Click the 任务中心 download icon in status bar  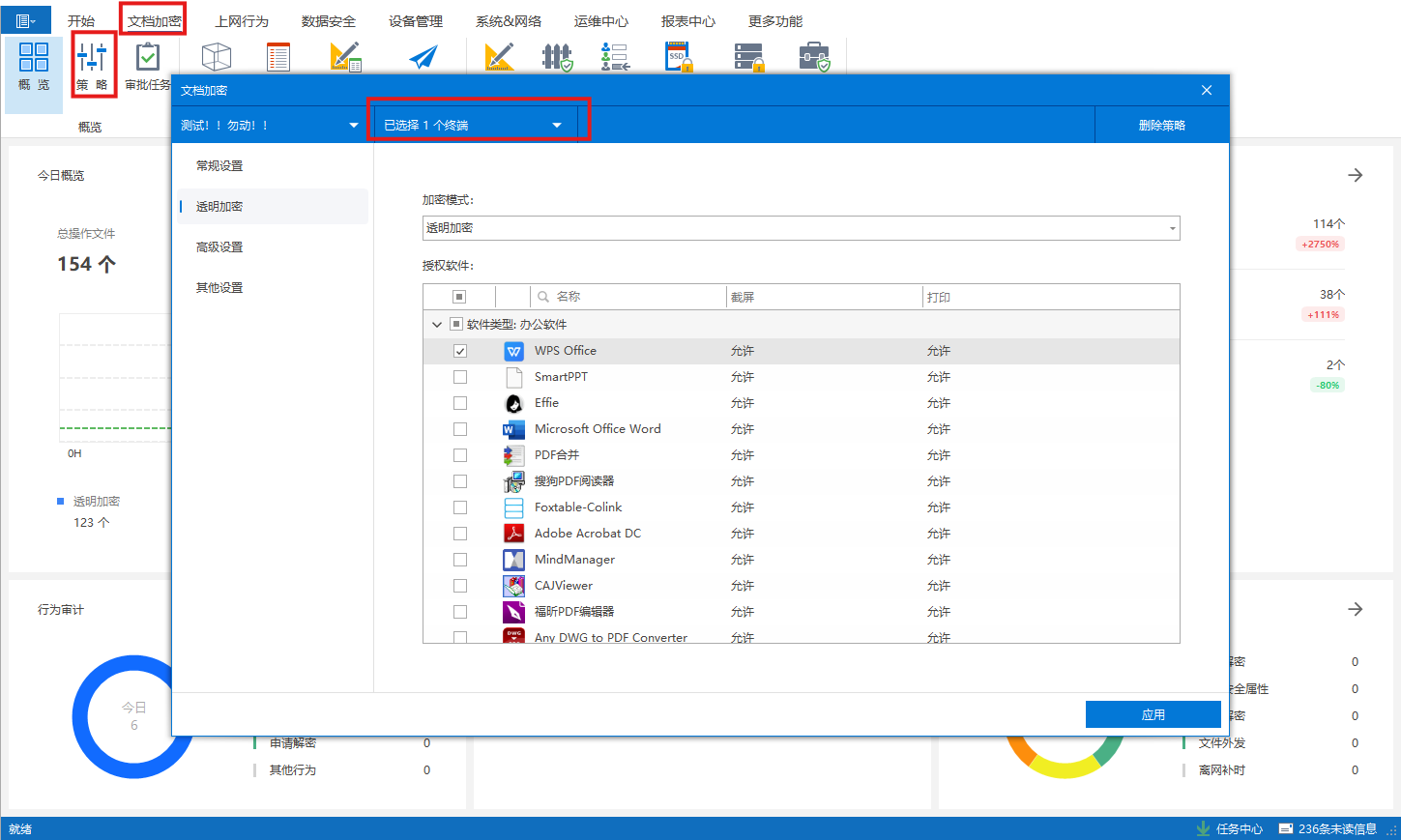click(1203, 828)
